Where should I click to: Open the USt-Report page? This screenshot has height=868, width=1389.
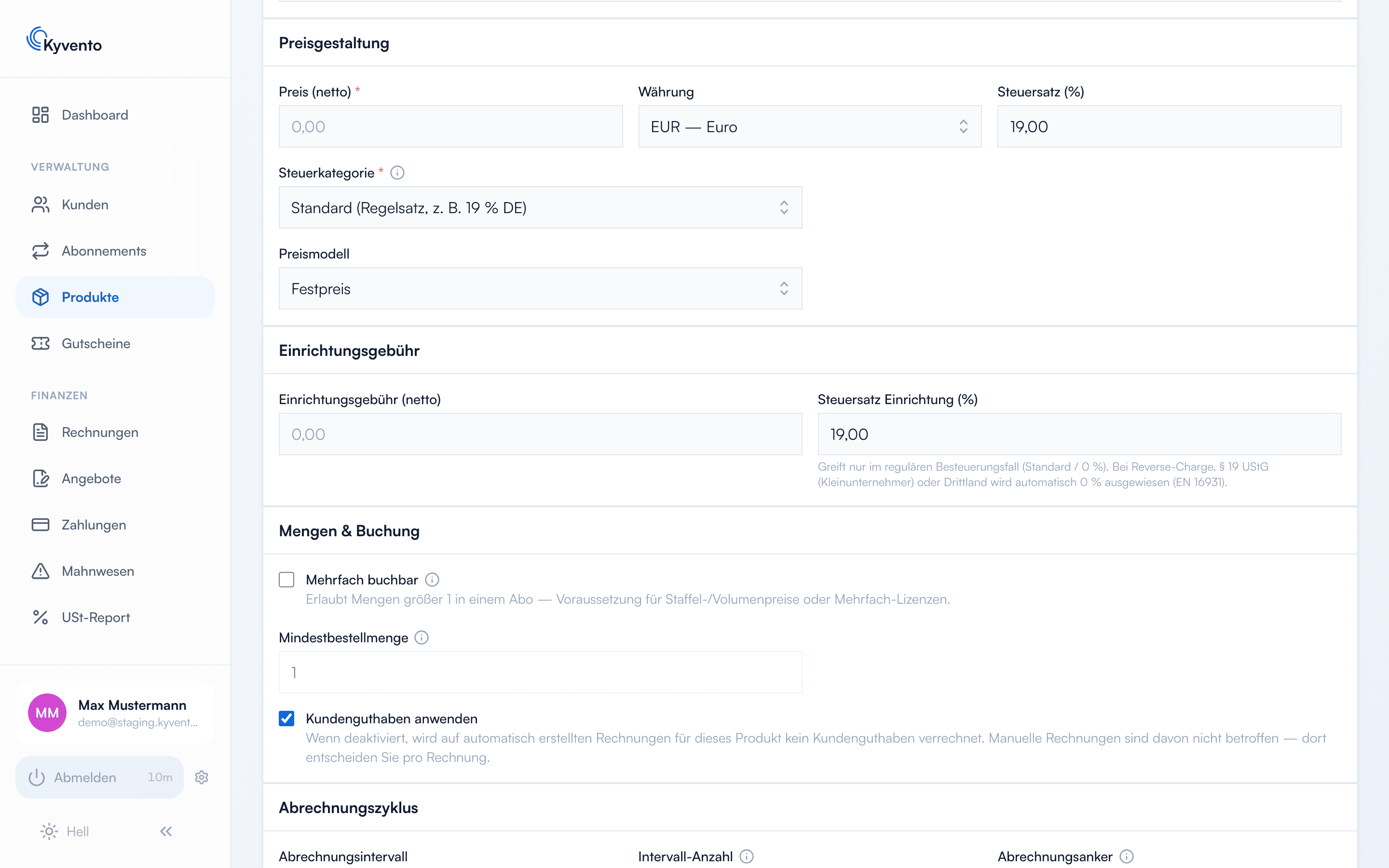[x=115, y=617]
